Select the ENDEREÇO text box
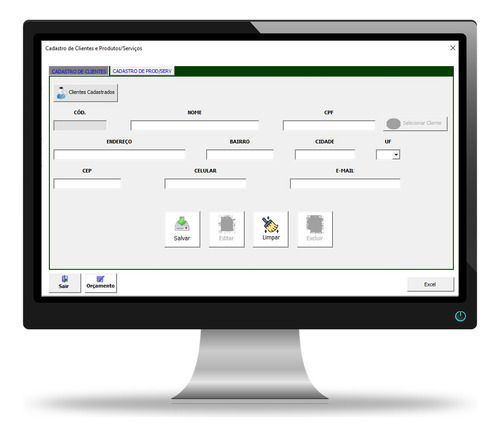 (x=119, y=154)
